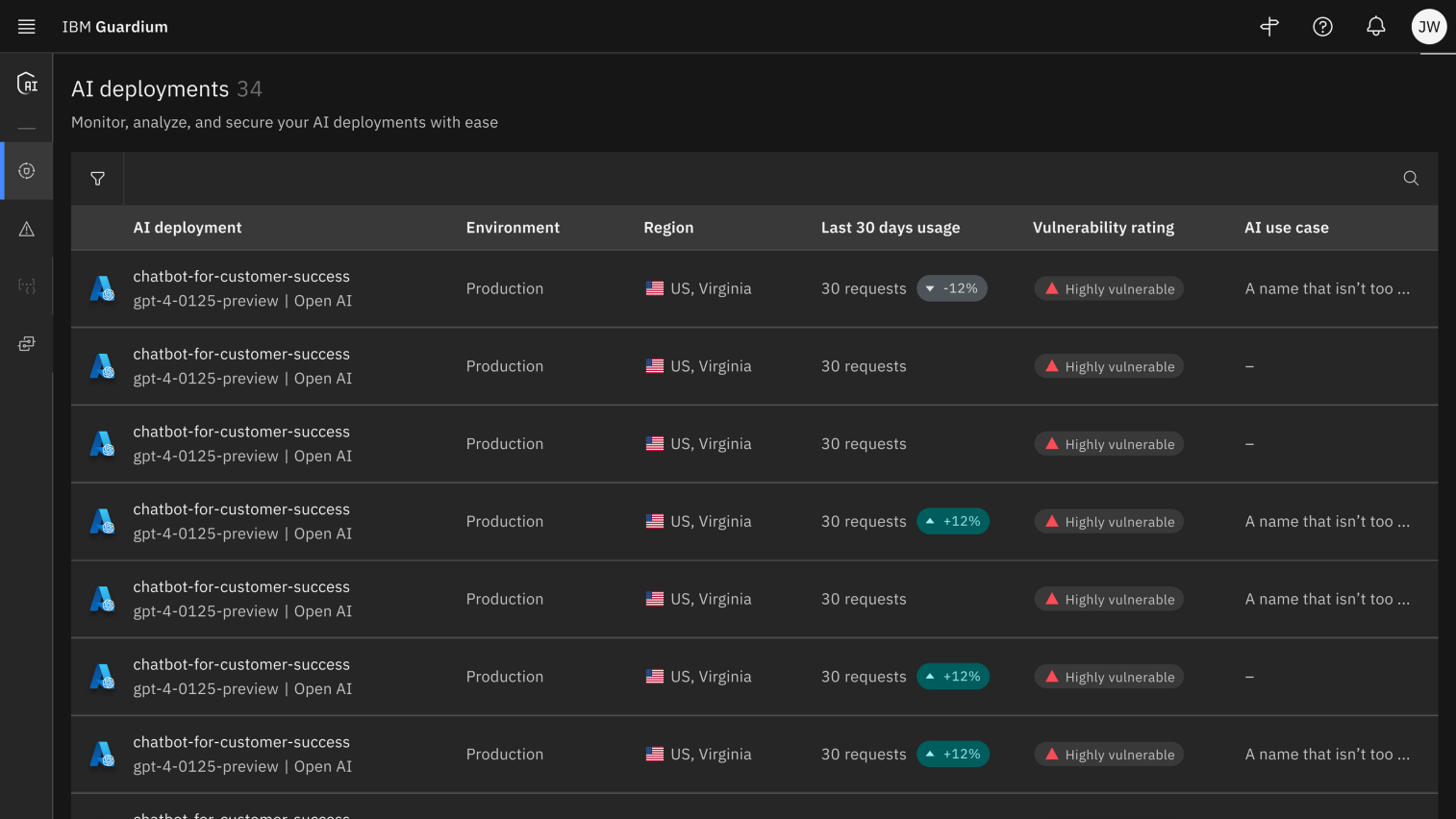
Task: Open the bottom chat-style sidebar icon
Action: click(x=27, y=344)
